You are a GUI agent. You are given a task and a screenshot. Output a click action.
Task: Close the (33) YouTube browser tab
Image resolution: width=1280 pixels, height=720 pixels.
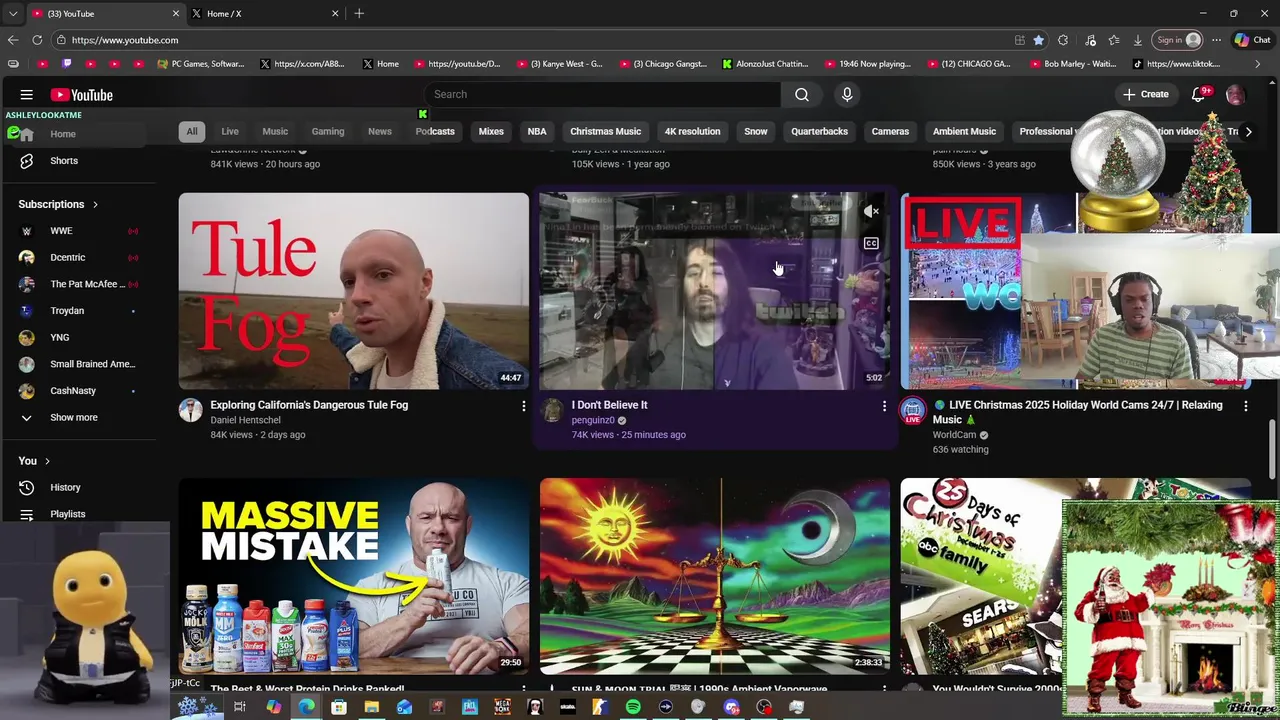[176, 13]
